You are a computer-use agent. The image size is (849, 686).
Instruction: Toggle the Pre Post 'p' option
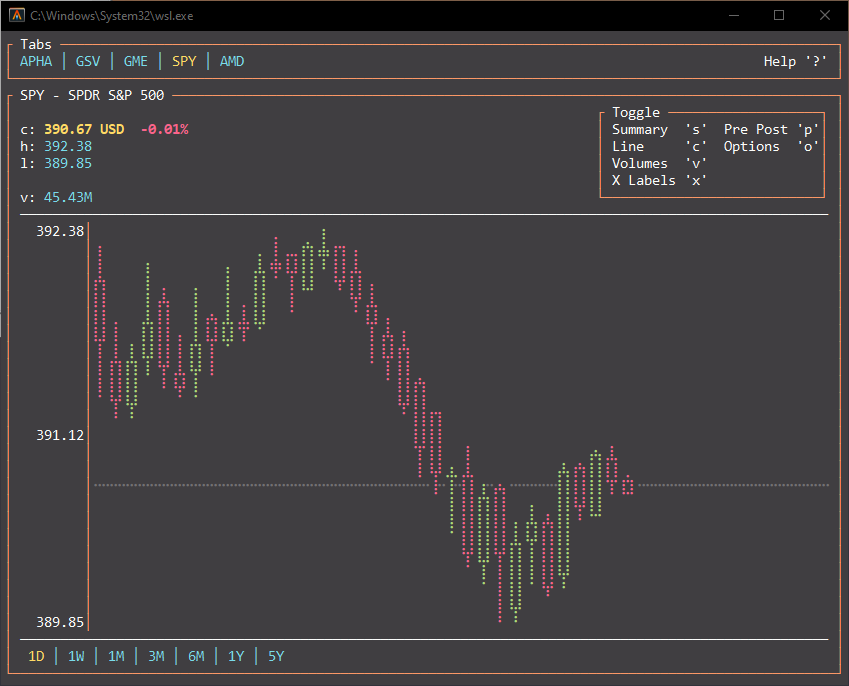coord(771,129)
